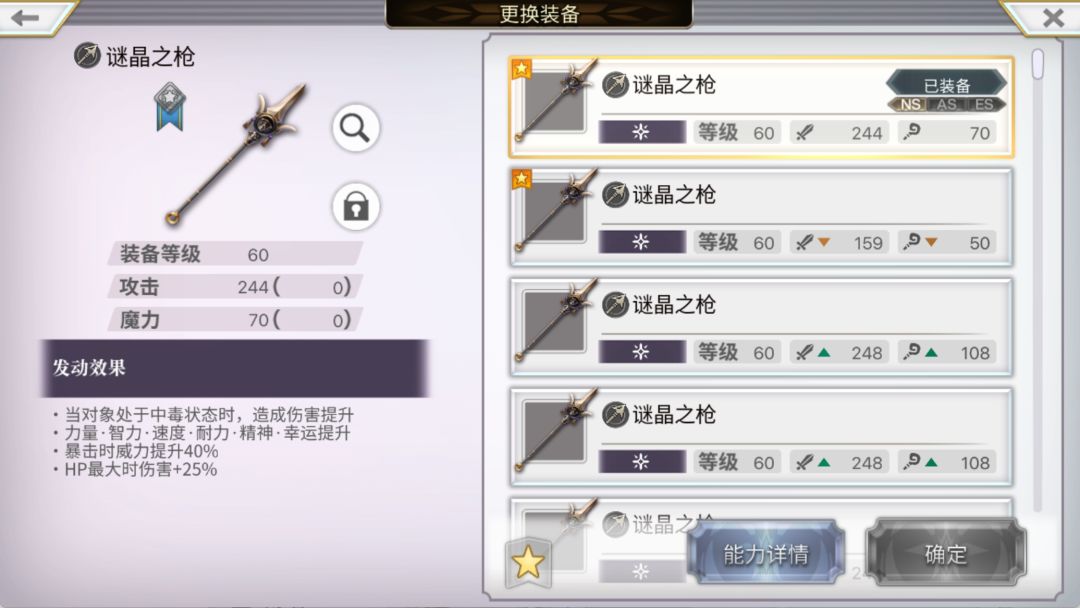Click the blue ribbon badge icon
The image size is (1080, 608).
tap(169, 107)
